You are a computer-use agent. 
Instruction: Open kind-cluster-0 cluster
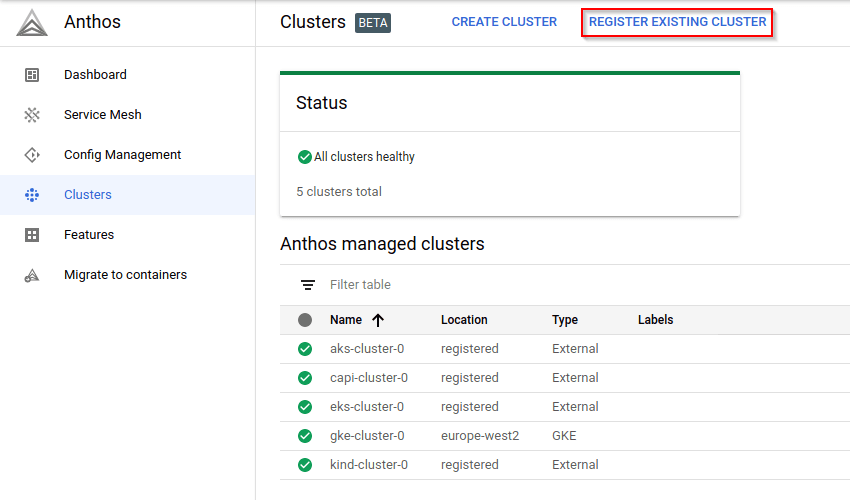tap(369, 465)
